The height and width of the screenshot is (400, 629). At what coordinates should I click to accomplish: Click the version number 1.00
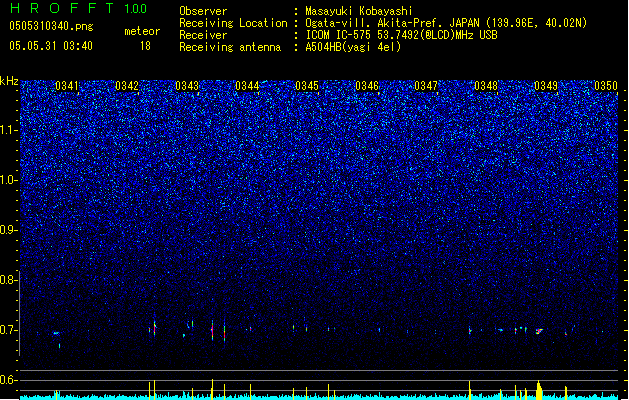click(x=136, y=8)
